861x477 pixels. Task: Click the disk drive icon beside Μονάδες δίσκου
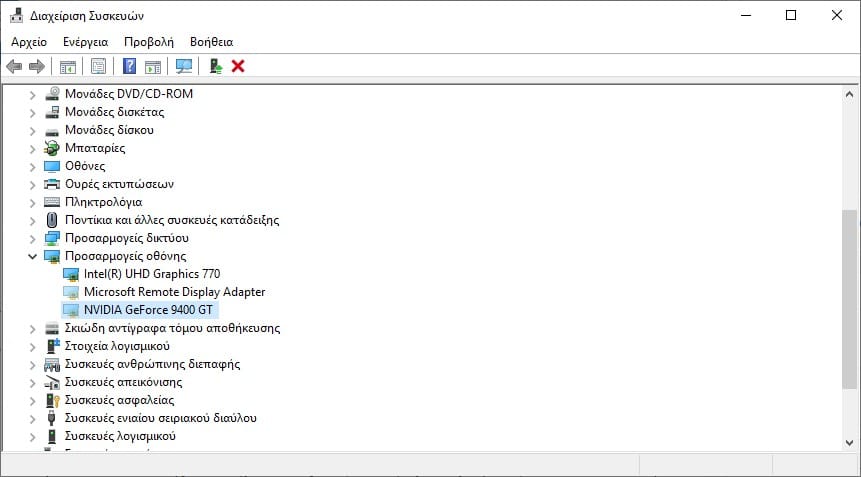pyautogui.click(x=52, y=132)
